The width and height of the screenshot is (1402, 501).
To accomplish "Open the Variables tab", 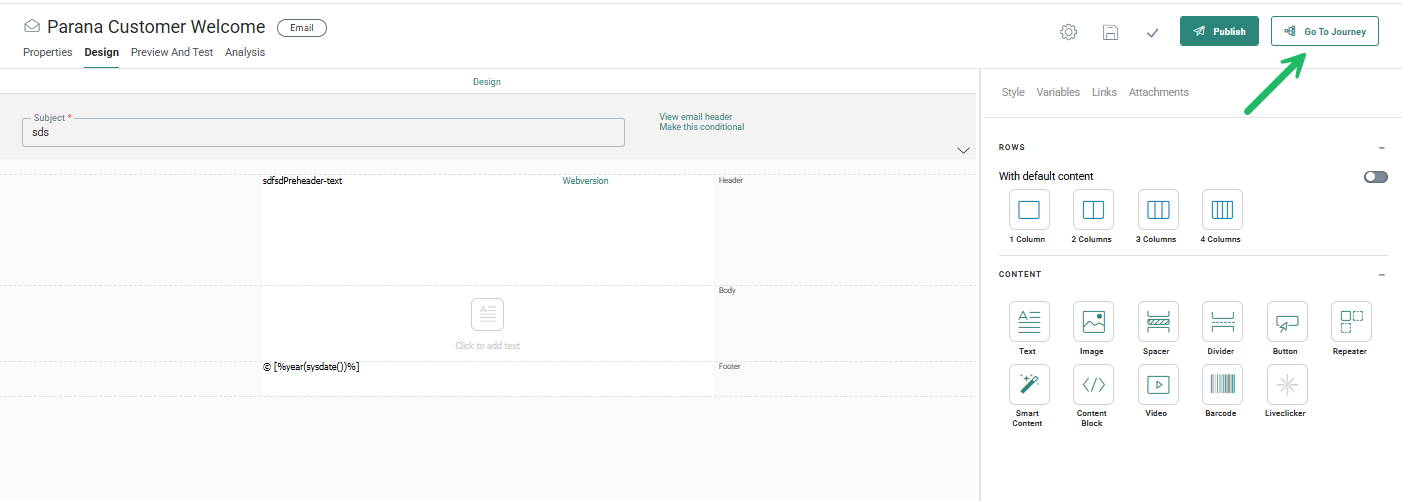I will (1058, 92).
